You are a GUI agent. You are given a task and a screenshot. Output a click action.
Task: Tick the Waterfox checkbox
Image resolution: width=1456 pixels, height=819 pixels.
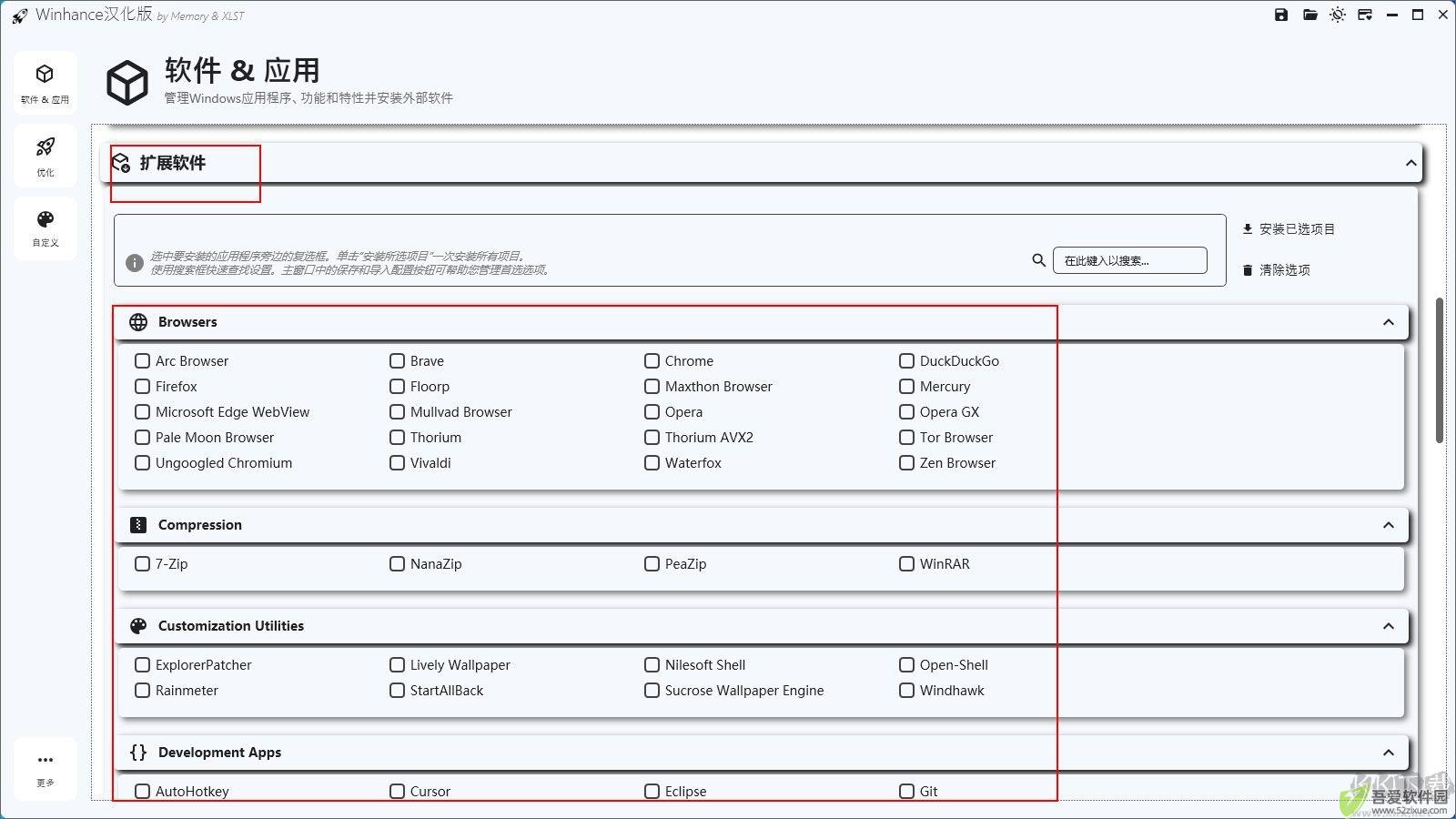(652, 463)
